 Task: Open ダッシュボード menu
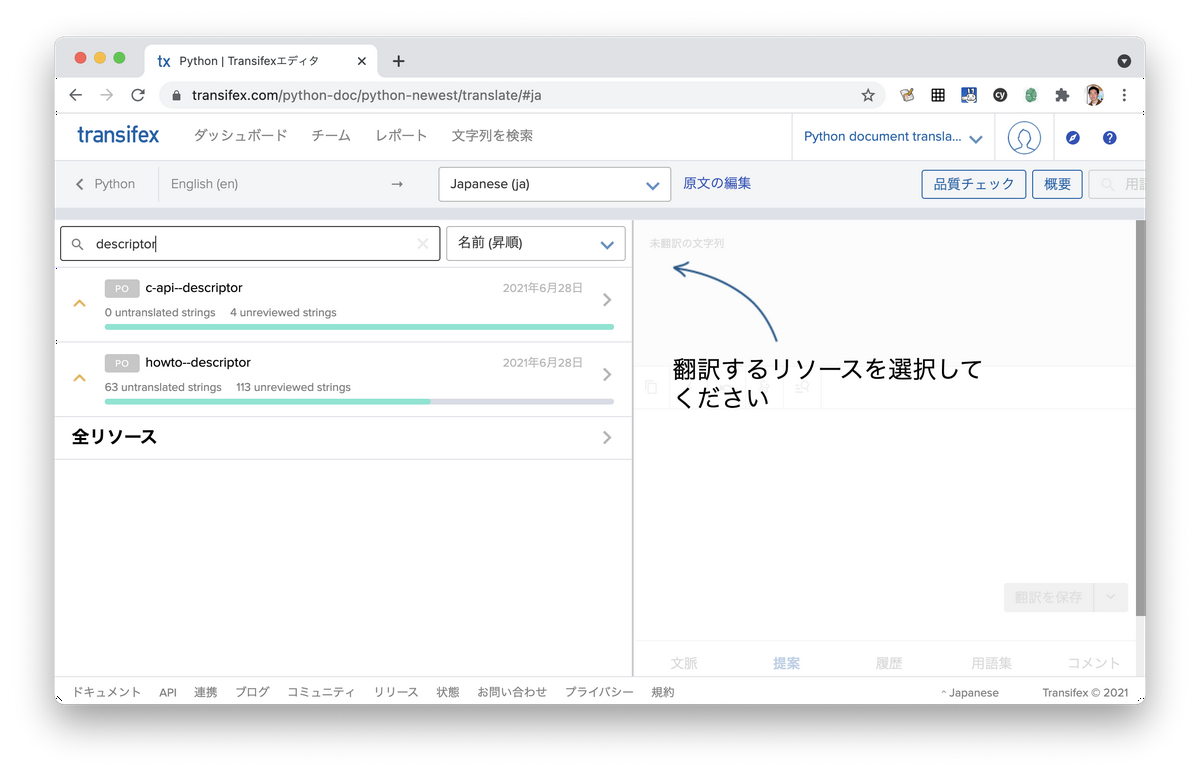click(x=240, y=136)
